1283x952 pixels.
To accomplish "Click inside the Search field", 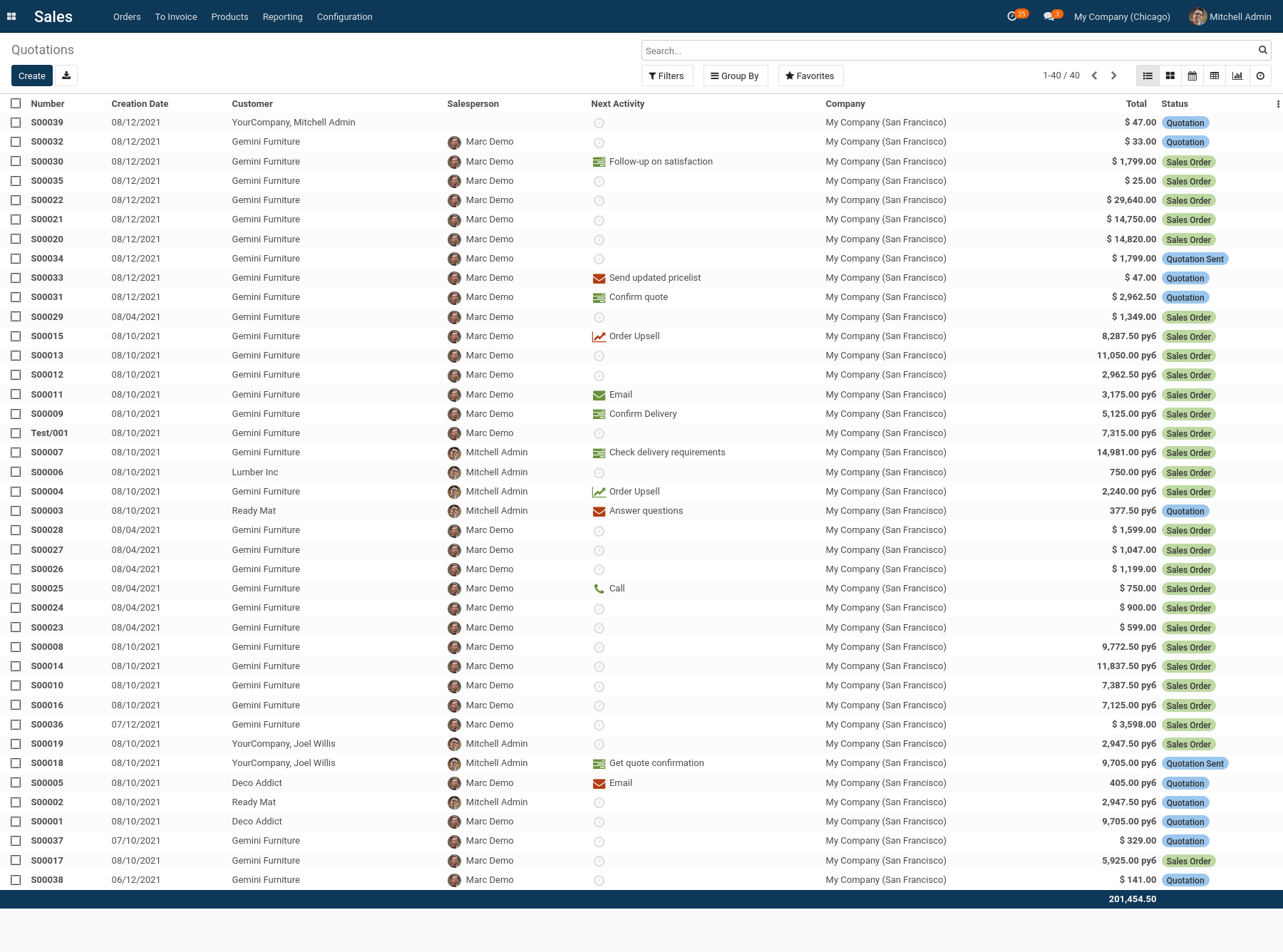I will tap(855, 50).
